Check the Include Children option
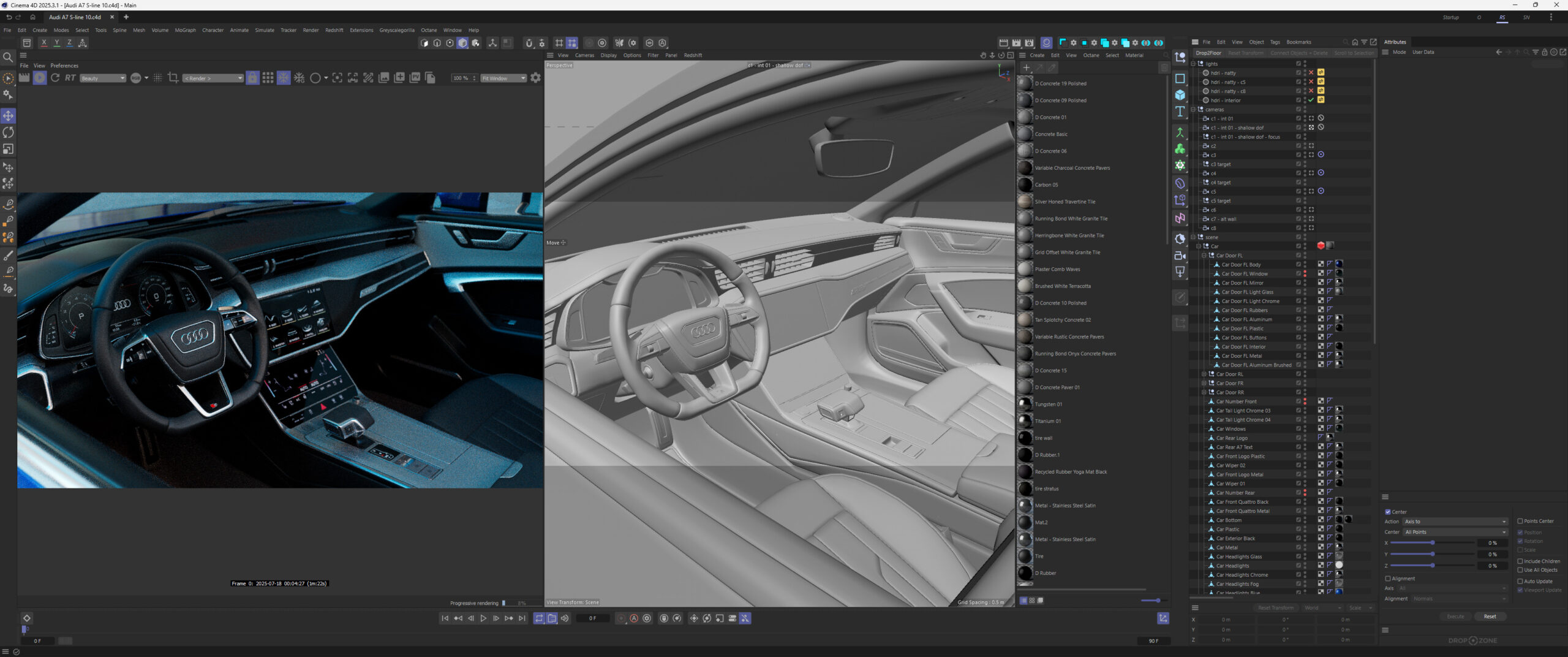Viewport: 1568px width, 657px height. (x=1520, y=561)
